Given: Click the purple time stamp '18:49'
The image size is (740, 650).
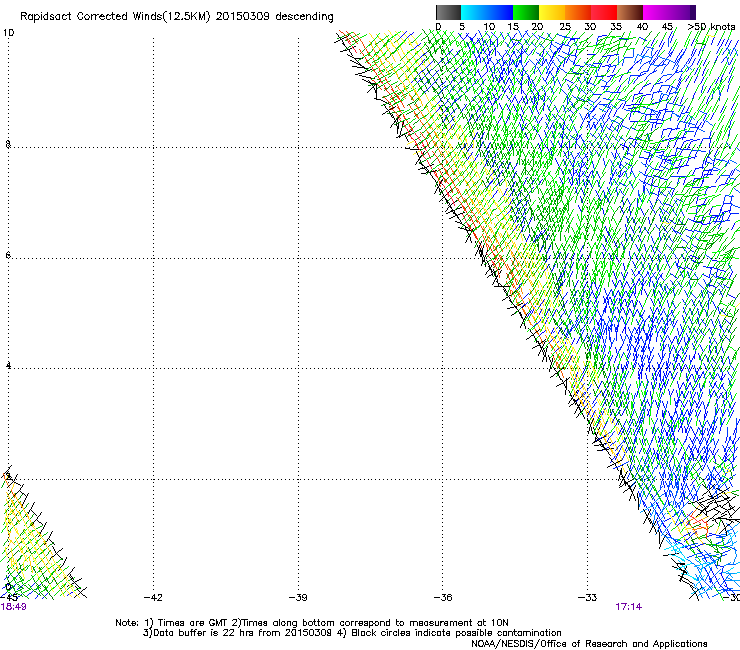Looking at the screenshot, I should click(14, 607).
